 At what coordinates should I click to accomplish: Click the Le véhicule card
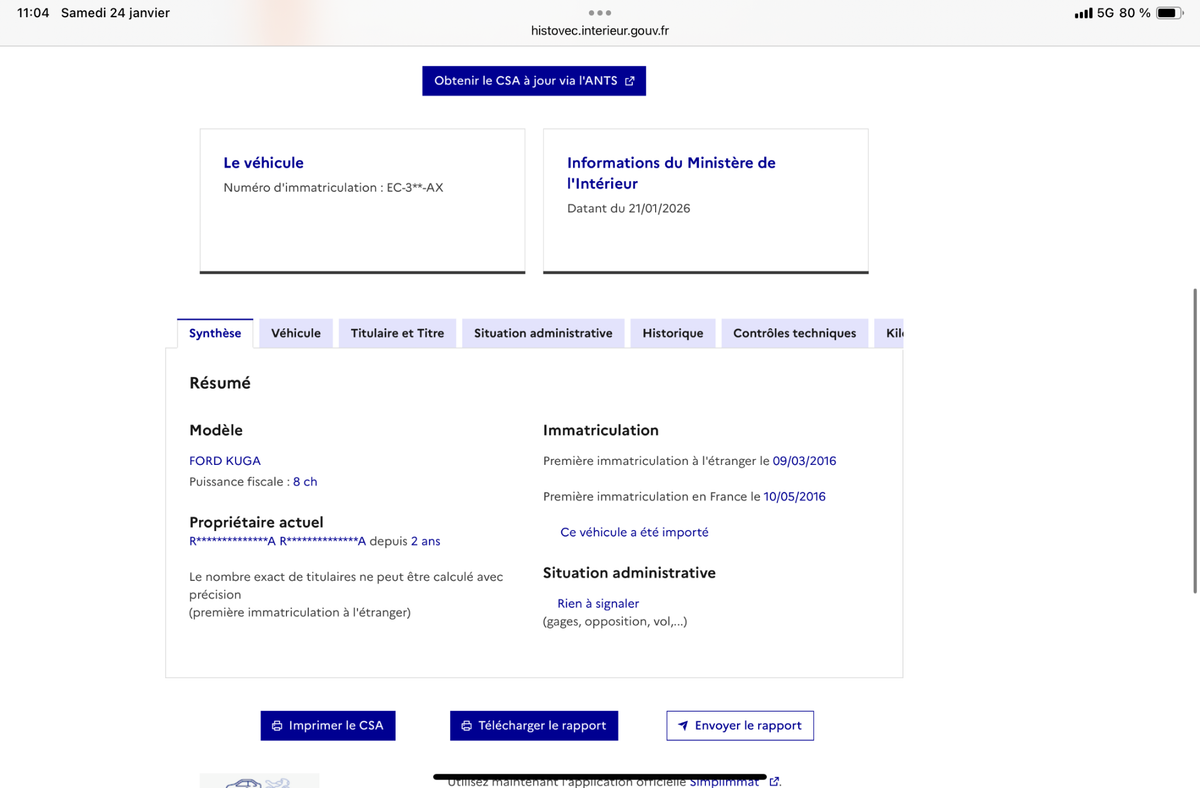click(x=363, y=201)
